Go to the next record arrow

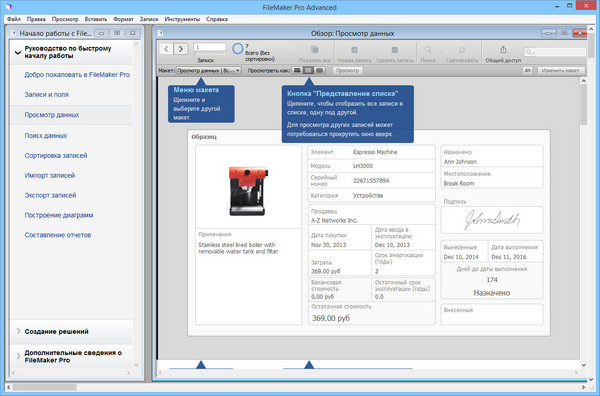pyautogui.click(x=181, y=49)
